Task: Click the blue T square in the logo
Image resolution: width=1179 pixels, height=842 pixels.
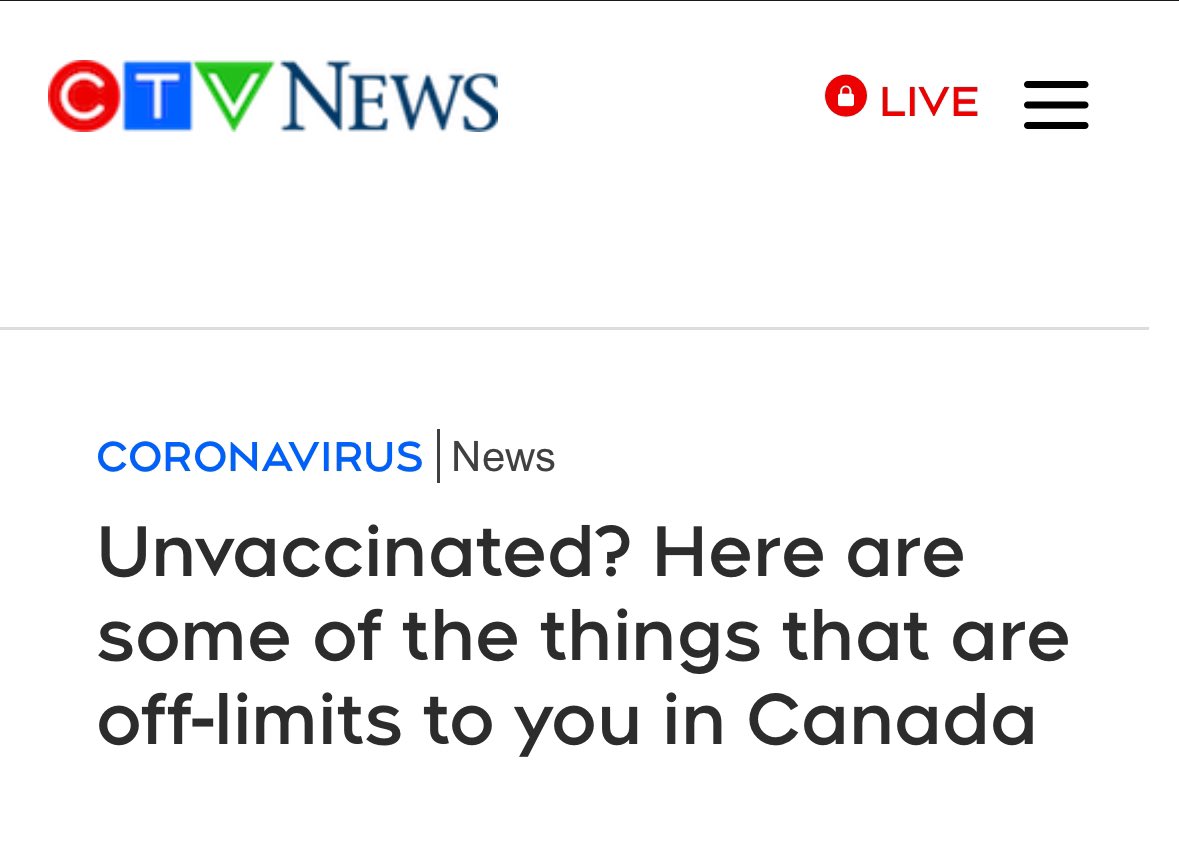Action: [155, 96]
